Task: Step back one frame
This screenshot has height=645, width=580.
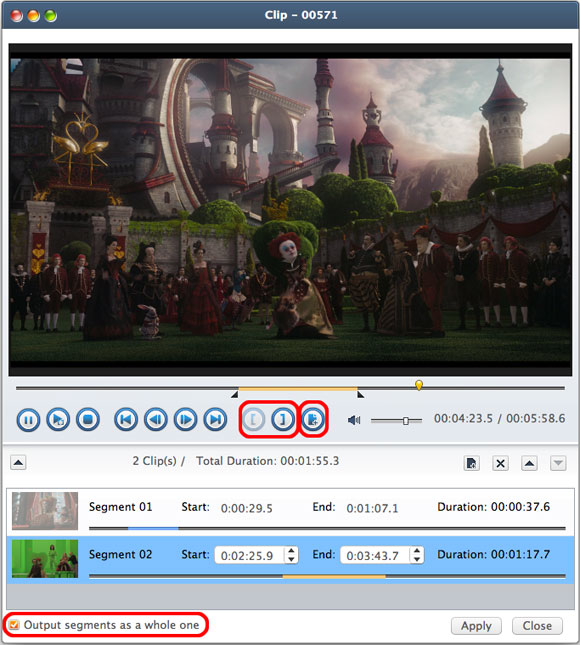Action: (x=155, y=420)
